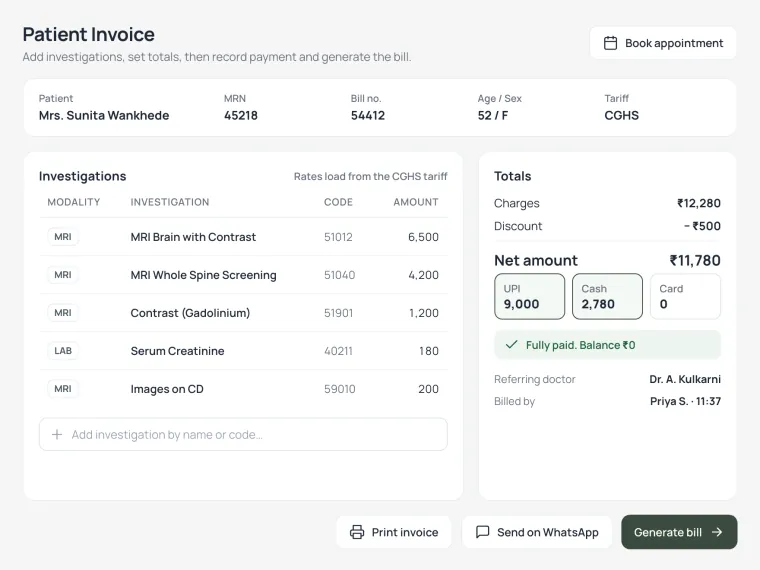
Task: Click the Book appointment label
Action: tap(674, 43)
